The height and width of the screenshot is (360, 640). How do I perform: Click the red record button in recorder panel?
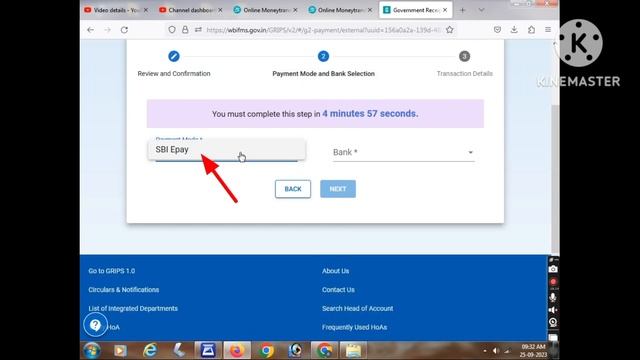[x=553, y=282]
